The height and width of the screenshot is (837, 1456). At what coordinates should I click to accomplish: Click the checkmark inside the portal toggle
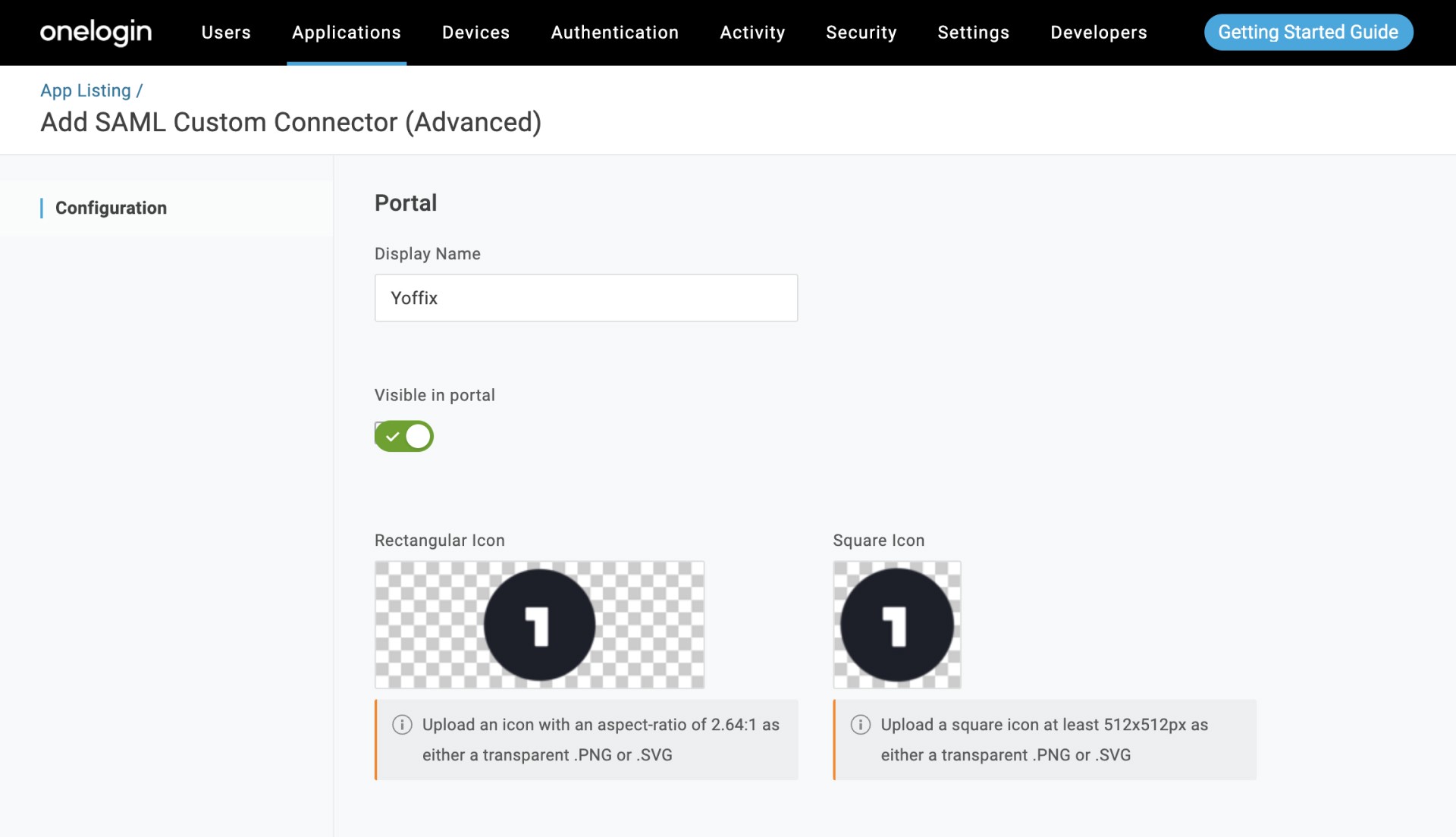[392, 437]
